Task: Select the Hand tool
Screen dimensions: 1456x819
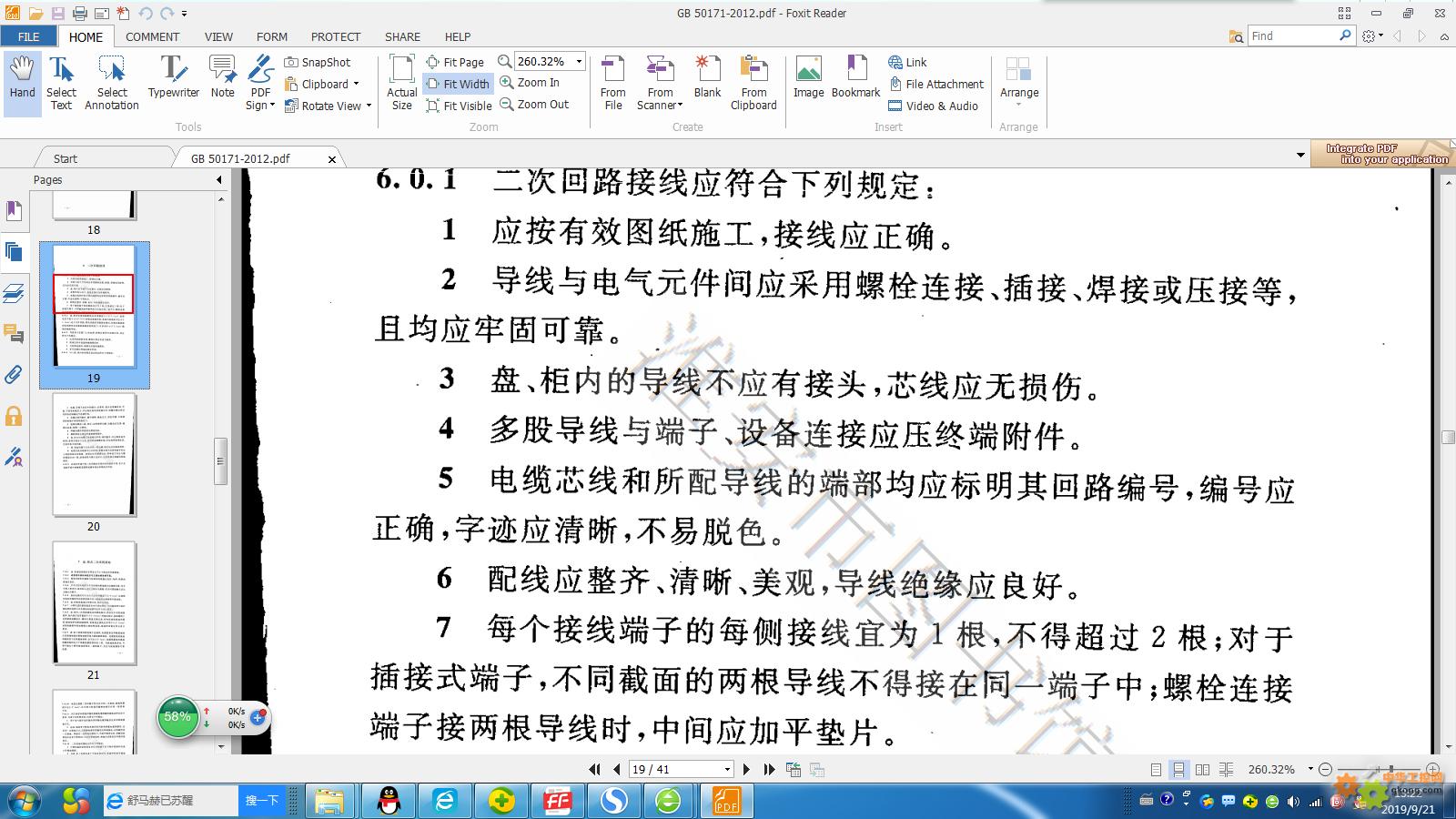Action: pyautogui.click(x=22, y=83)
